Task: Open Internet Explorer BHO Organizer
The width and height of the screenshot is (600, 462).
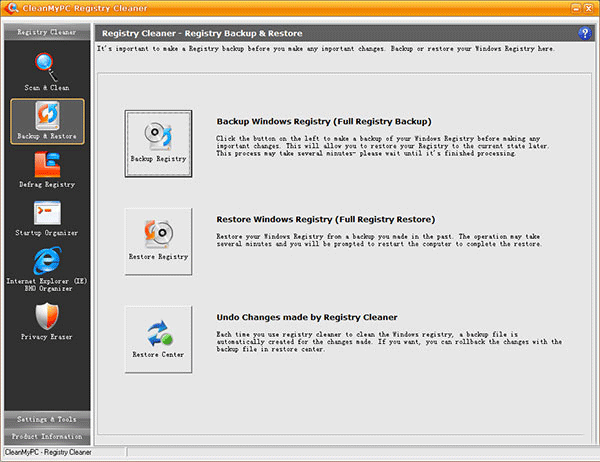Action: 47,262
